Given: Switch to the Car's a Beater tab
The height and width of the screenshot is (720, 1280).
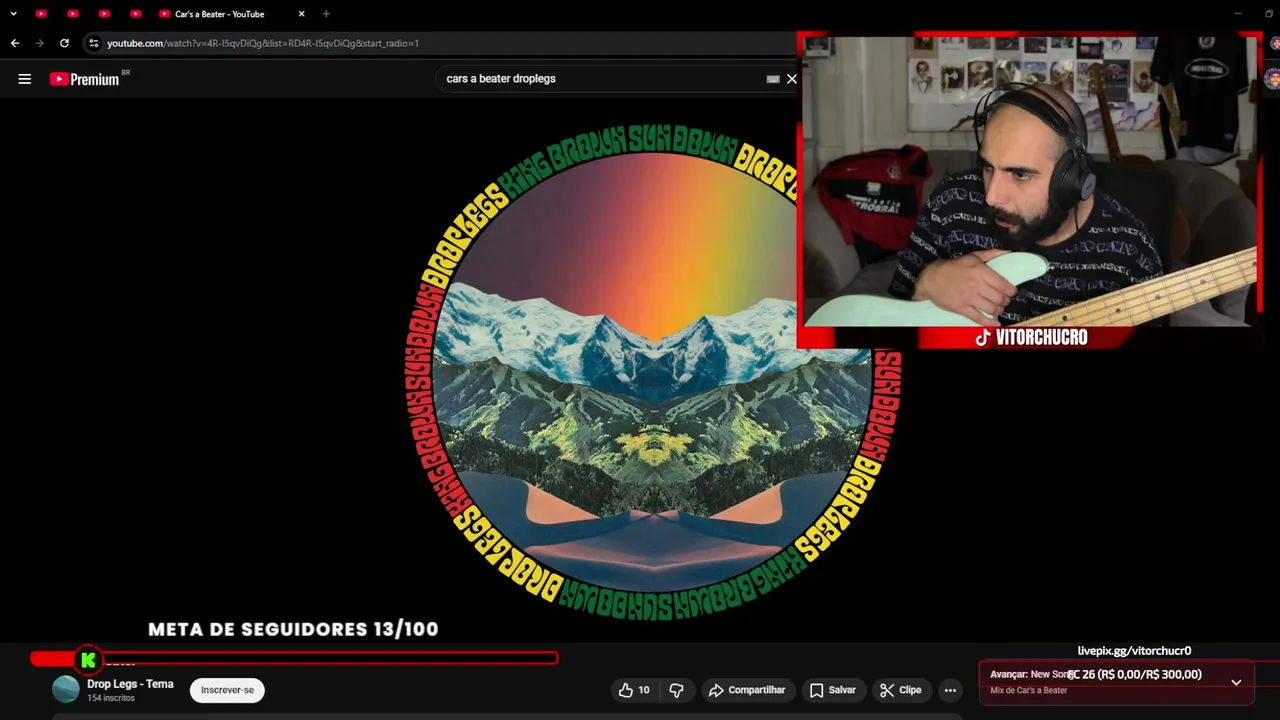Looking at the screenshot, I should (220, 14).
